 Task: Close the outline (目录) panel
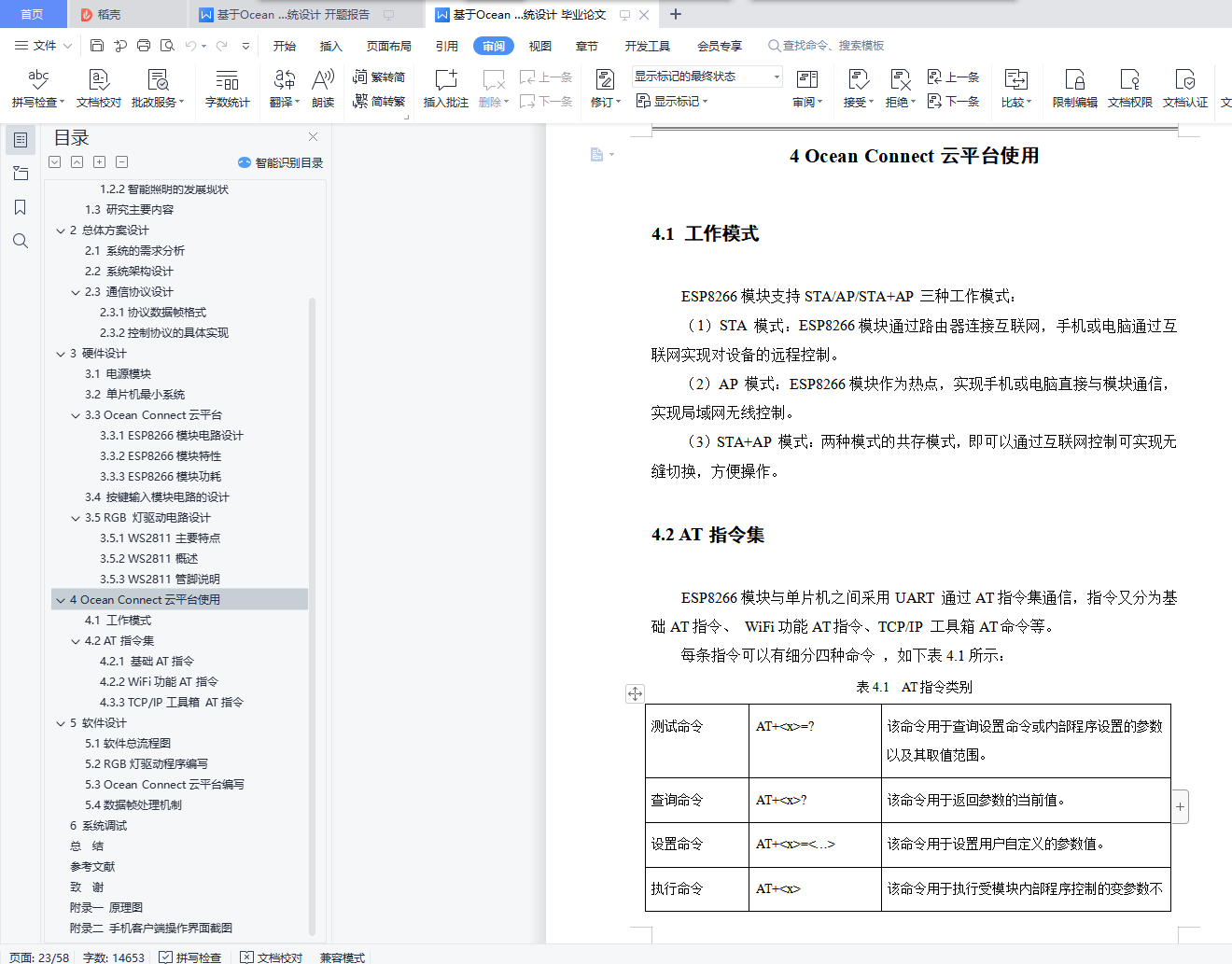coord(314,137)
